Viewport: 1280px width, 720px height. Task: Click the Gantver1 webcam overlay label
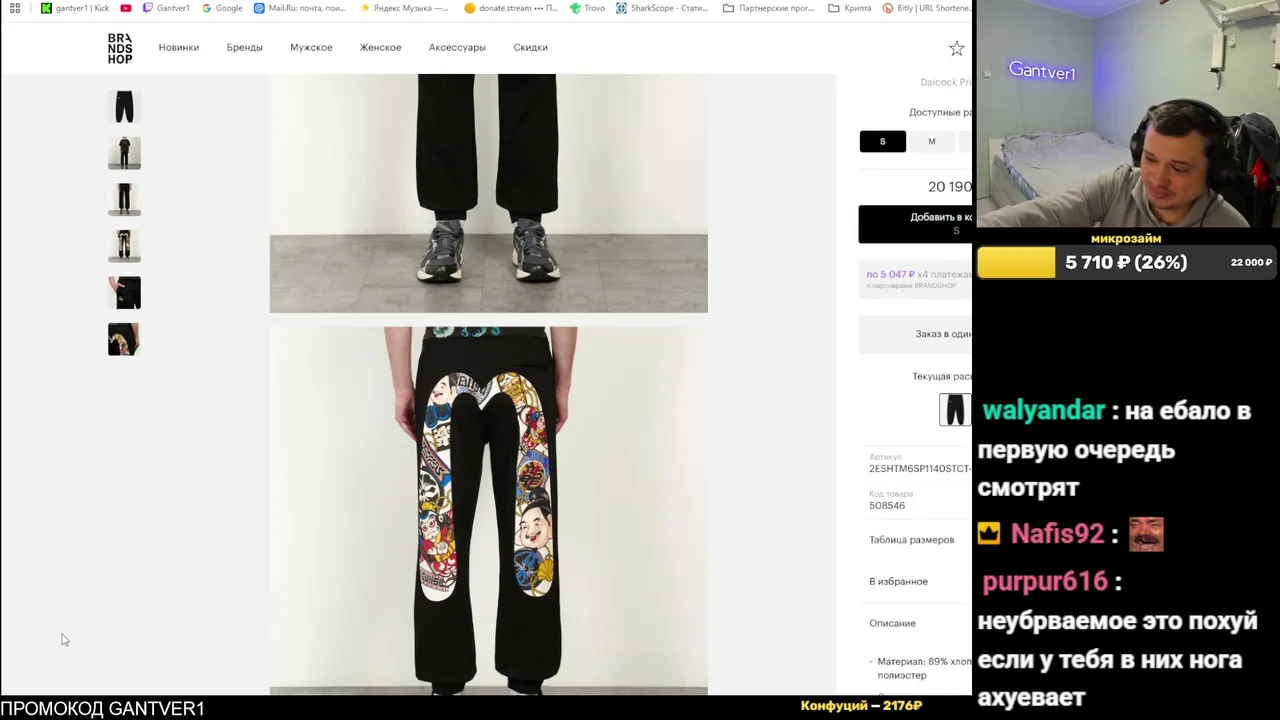pyautogui.click(x=1042, y=72)
